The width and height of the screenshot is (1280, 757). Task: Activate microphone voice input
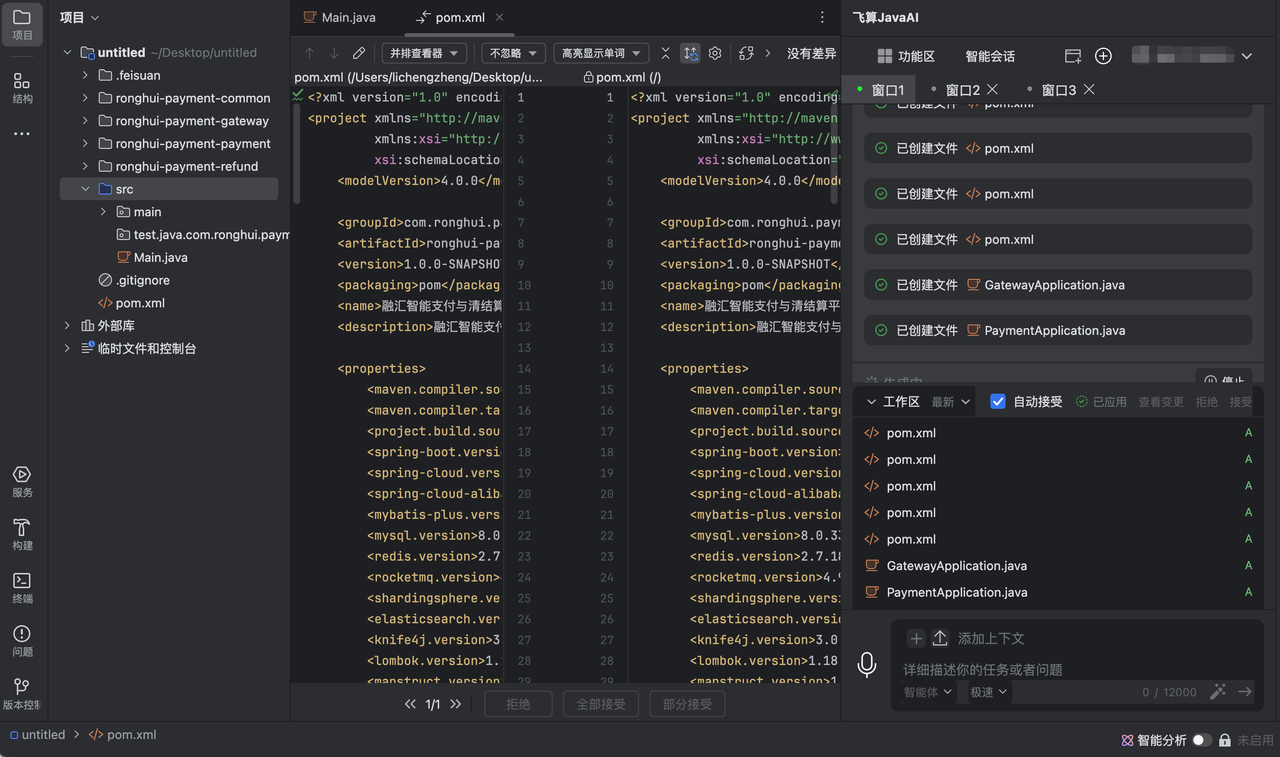coord(867,664)
